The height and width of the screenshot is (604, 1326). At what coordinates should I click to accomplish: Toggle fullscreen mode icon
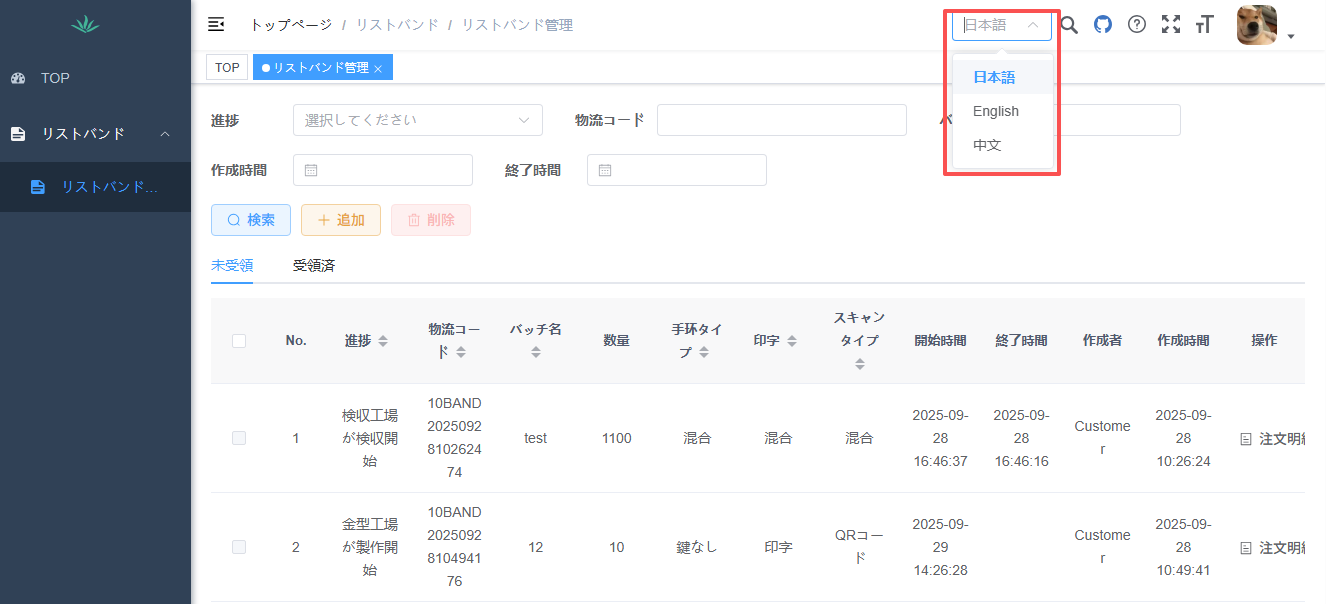click(1171, 25)
